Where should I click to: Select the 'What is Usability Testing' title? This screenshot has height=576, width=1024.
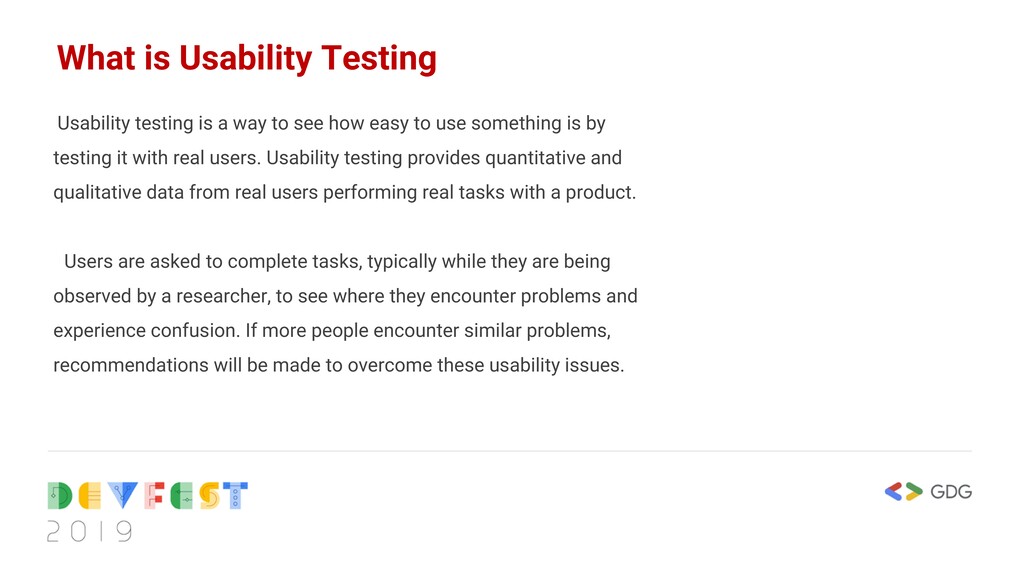click(247, 58)
